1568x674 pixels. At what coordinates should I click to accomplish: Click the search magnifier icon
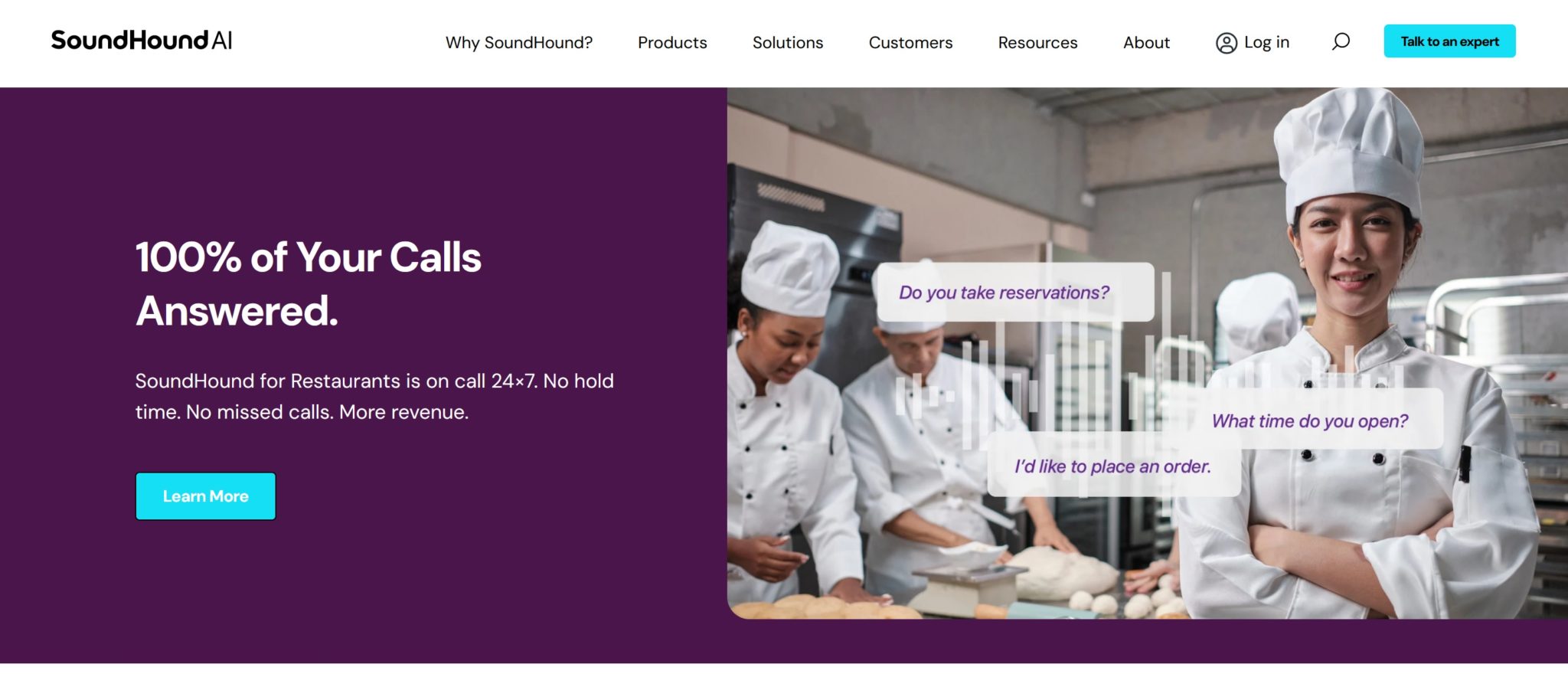[1341, 41]
